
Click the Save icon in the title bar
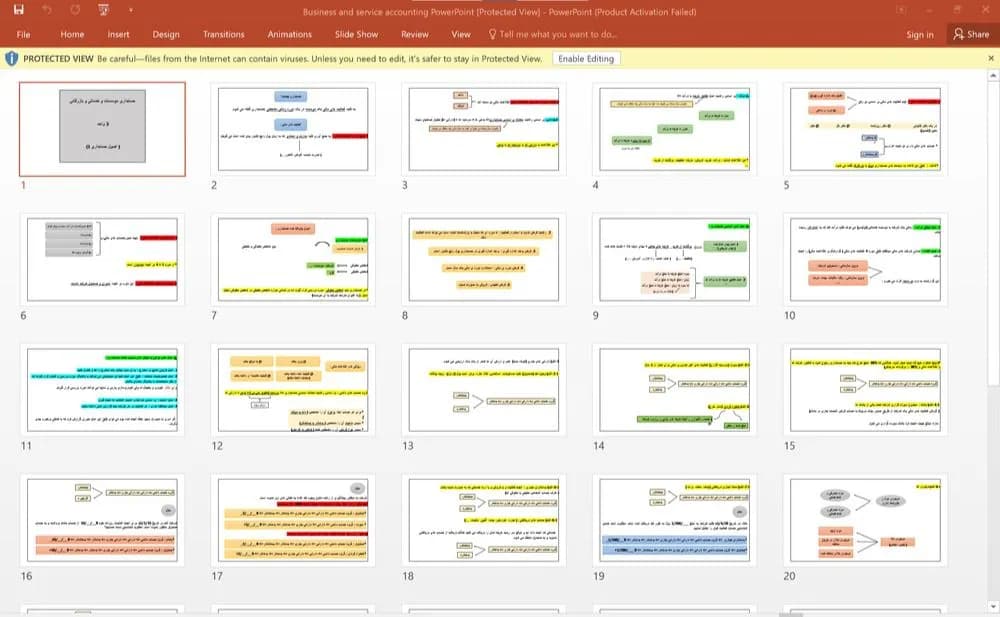pyautogui.click(x=18, y=10)
